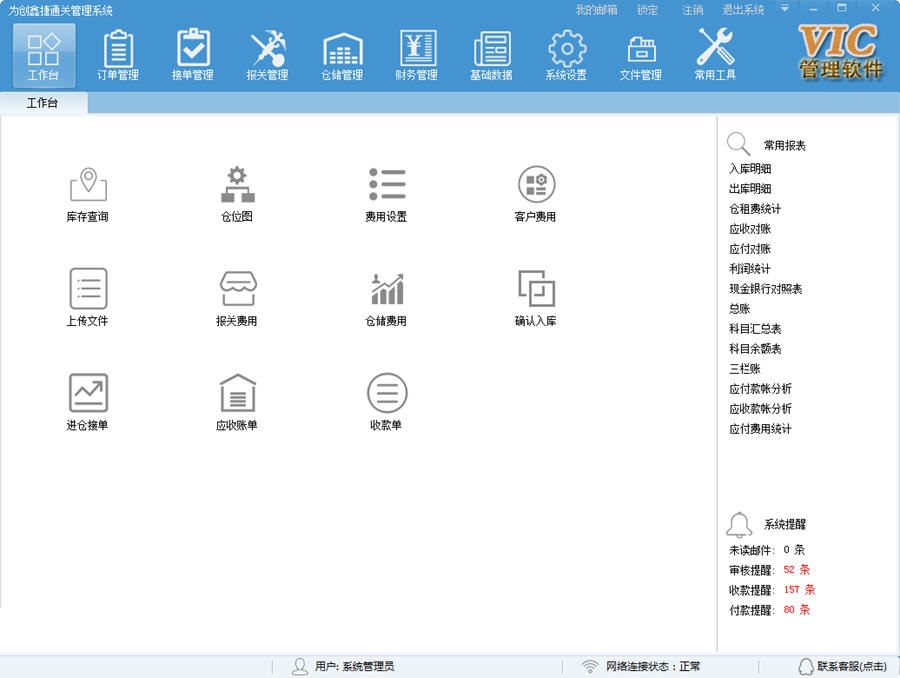Viewport: 900px width, 678px height.
Task: Select the 工作台 tab
Action: (44, 103)
